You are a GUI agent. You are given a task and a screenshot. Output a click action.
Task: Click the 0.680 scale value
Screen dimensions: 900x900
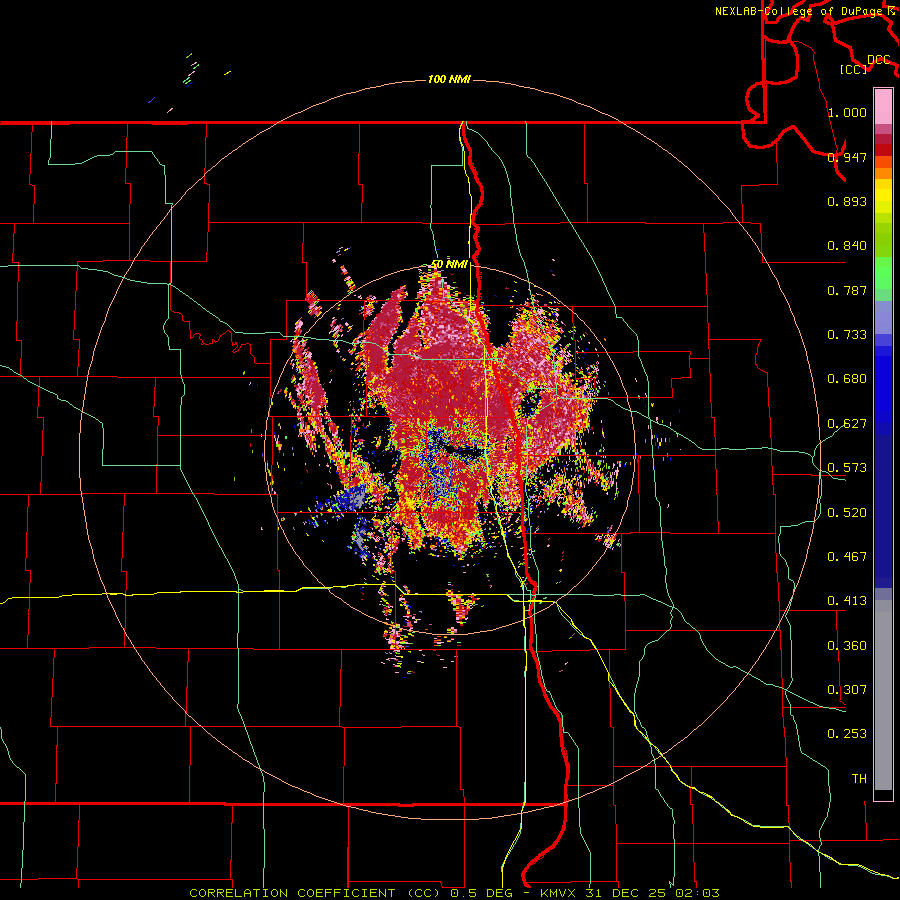tap(847, 379)
